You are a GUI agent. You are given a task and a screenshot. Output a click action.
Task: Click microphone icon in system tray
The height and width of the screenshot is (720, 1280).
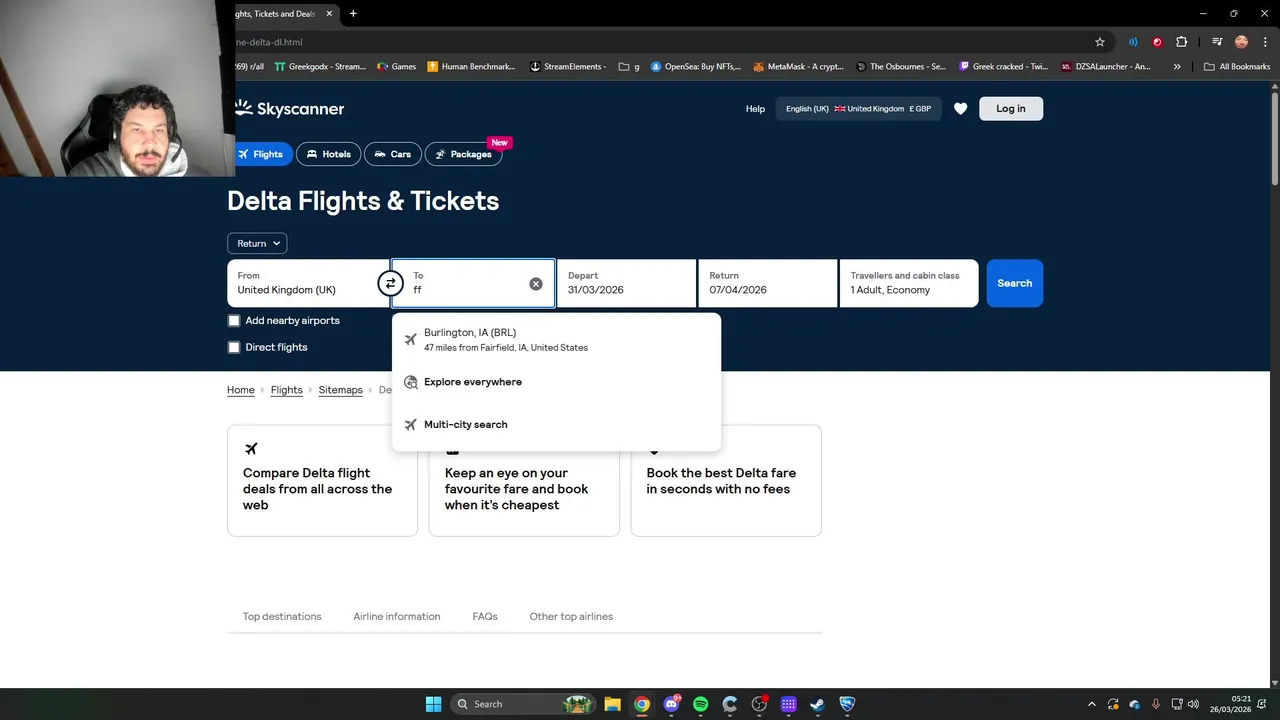click(1156, 704)
